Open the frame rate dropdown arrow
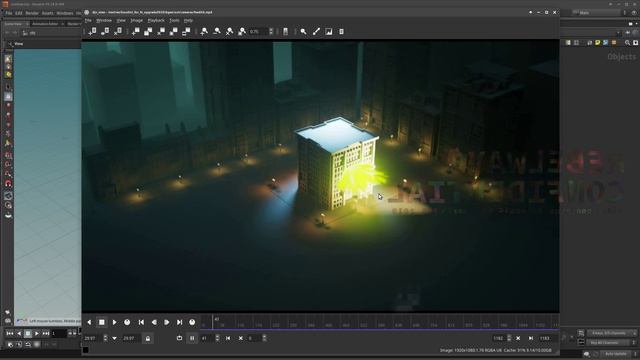640x360 pixels. coord(114,338)
